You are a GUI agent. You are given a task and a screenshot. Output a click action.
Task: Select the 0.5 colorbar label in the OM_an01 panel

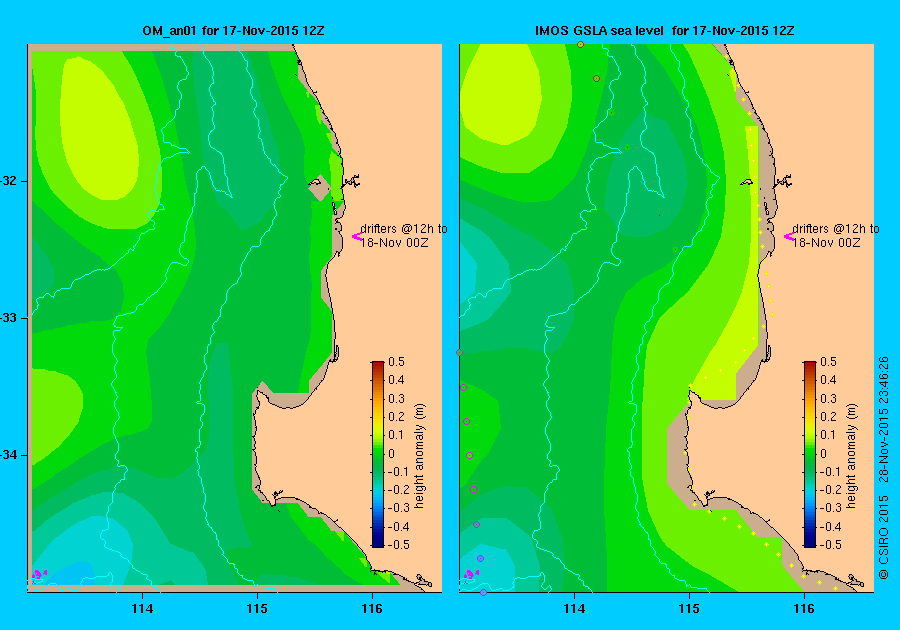tap(396, 361)
